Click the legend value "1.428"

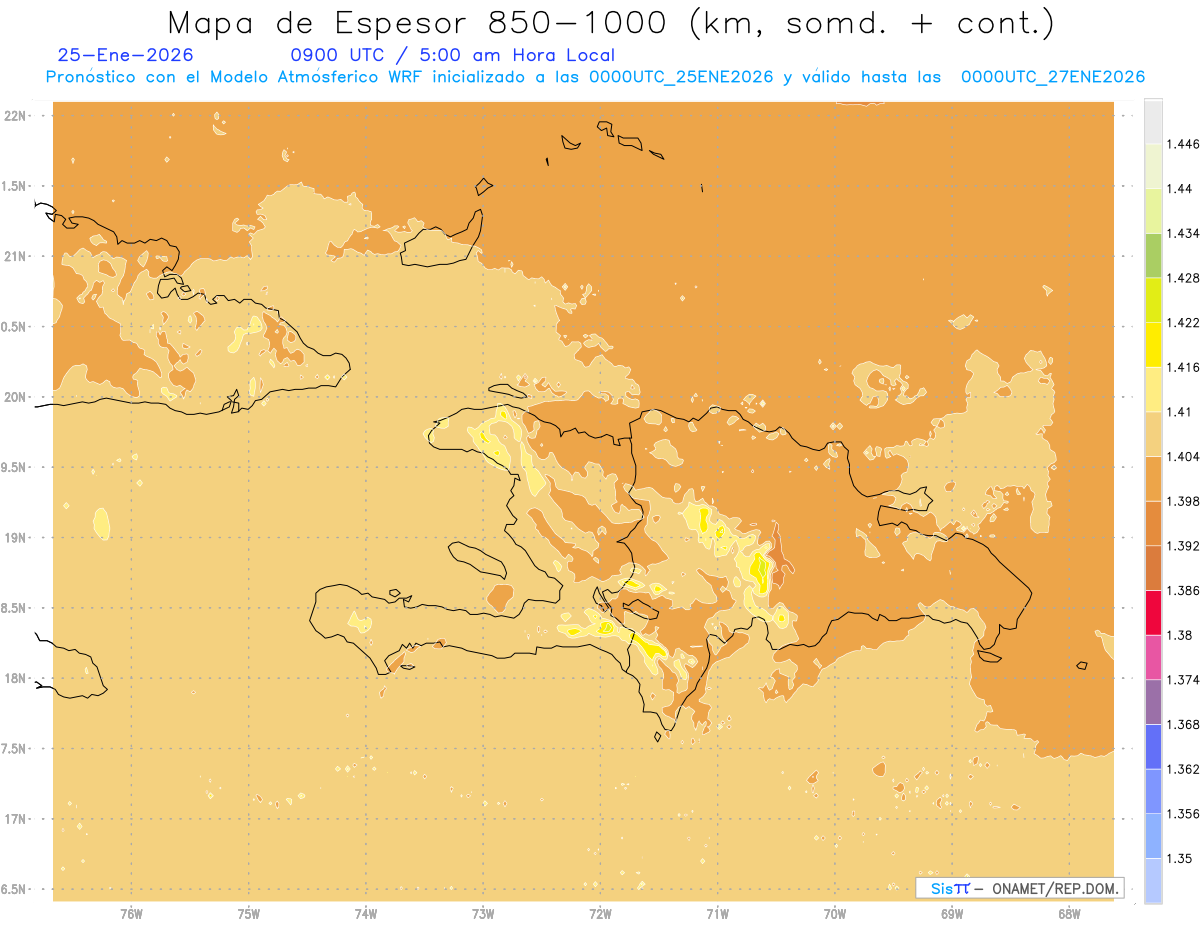[x=1183, y=278]
